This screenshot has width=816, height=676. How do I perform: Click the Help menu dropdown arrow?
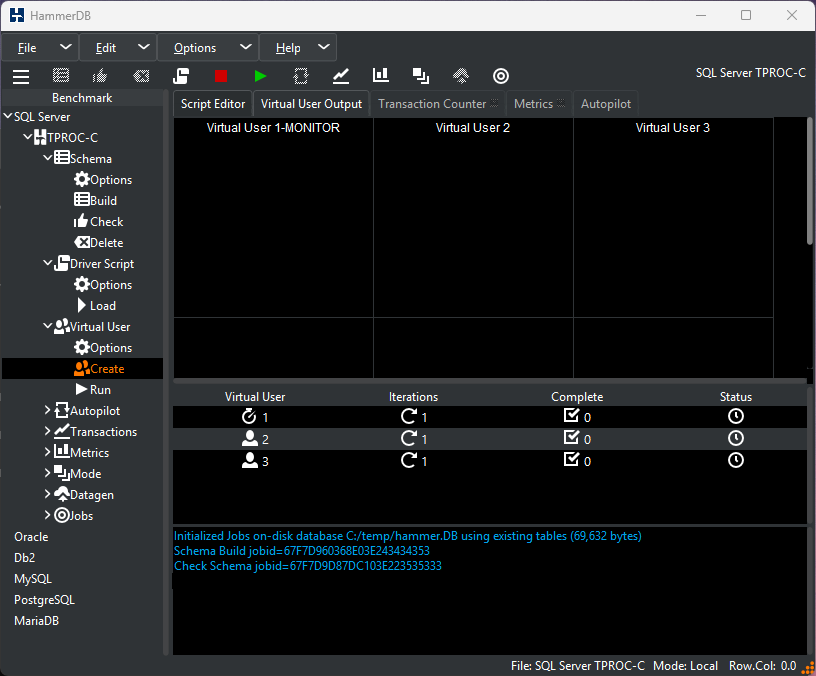click(x=324, y=47)
